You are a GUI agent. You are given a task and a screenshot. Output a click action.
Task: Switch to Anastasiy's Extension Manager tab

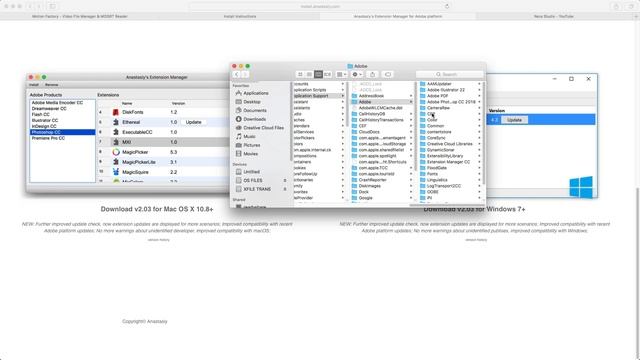tap(398, 16)
